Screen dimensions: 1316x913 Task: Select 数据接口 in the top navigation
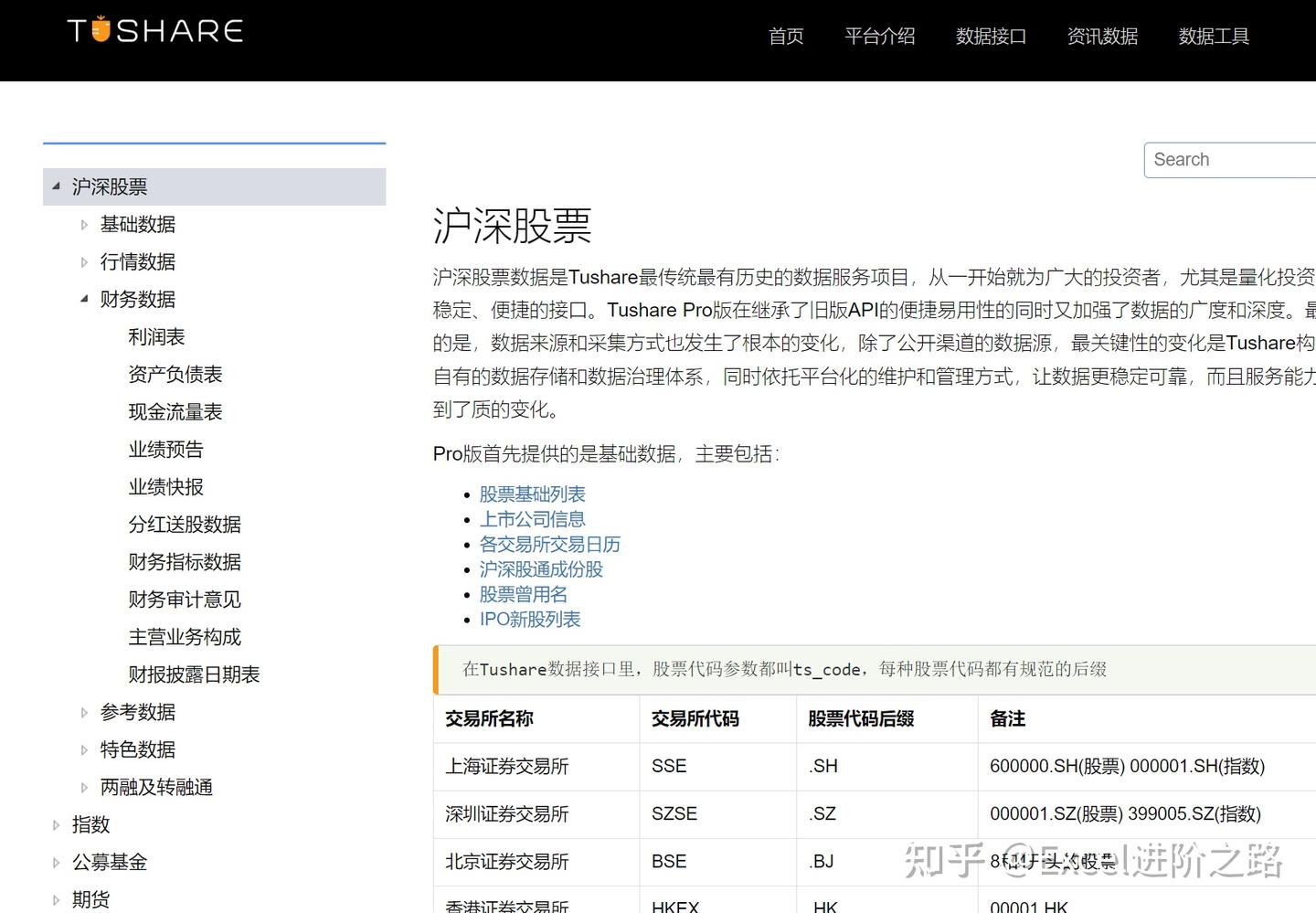tap(991, 37)
